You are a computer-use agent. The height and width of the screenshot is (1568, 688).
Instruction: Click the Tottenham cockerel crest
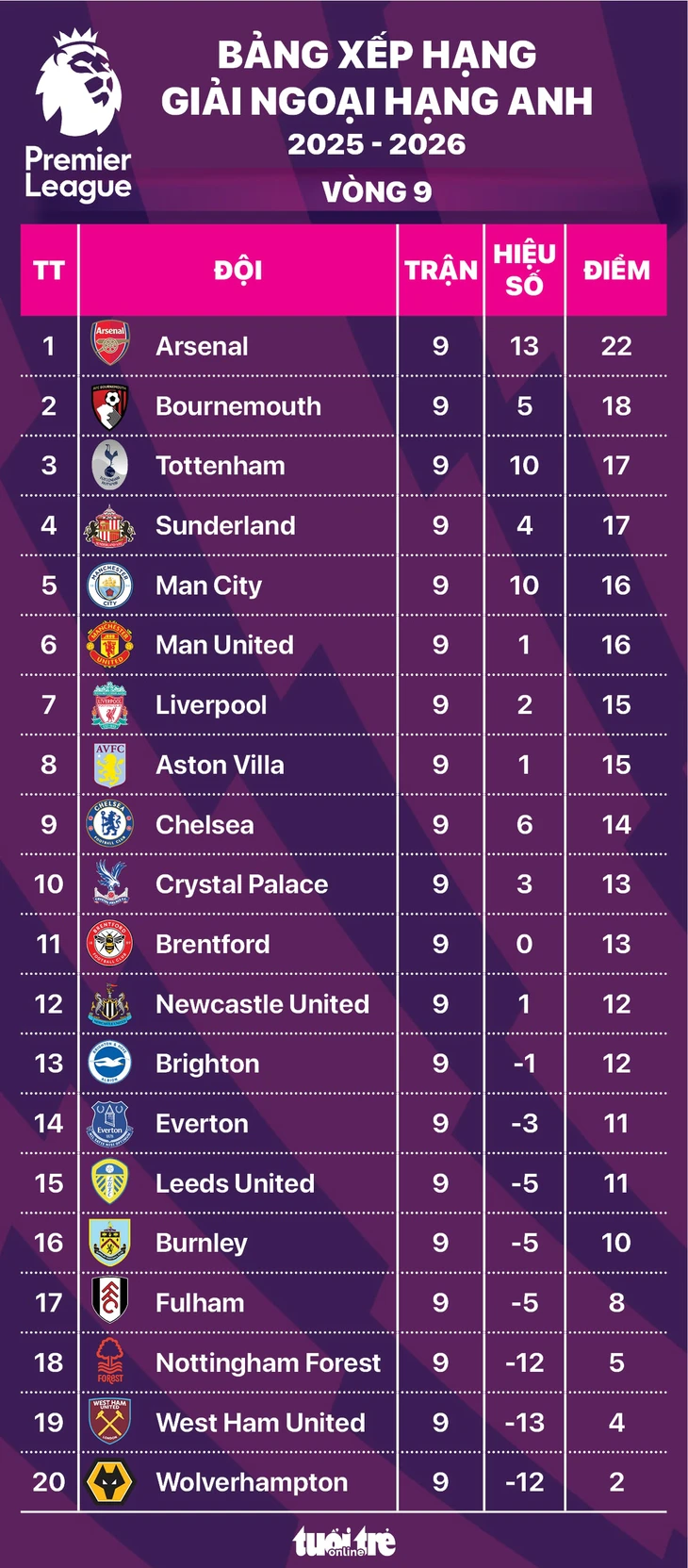coord(109,465)
